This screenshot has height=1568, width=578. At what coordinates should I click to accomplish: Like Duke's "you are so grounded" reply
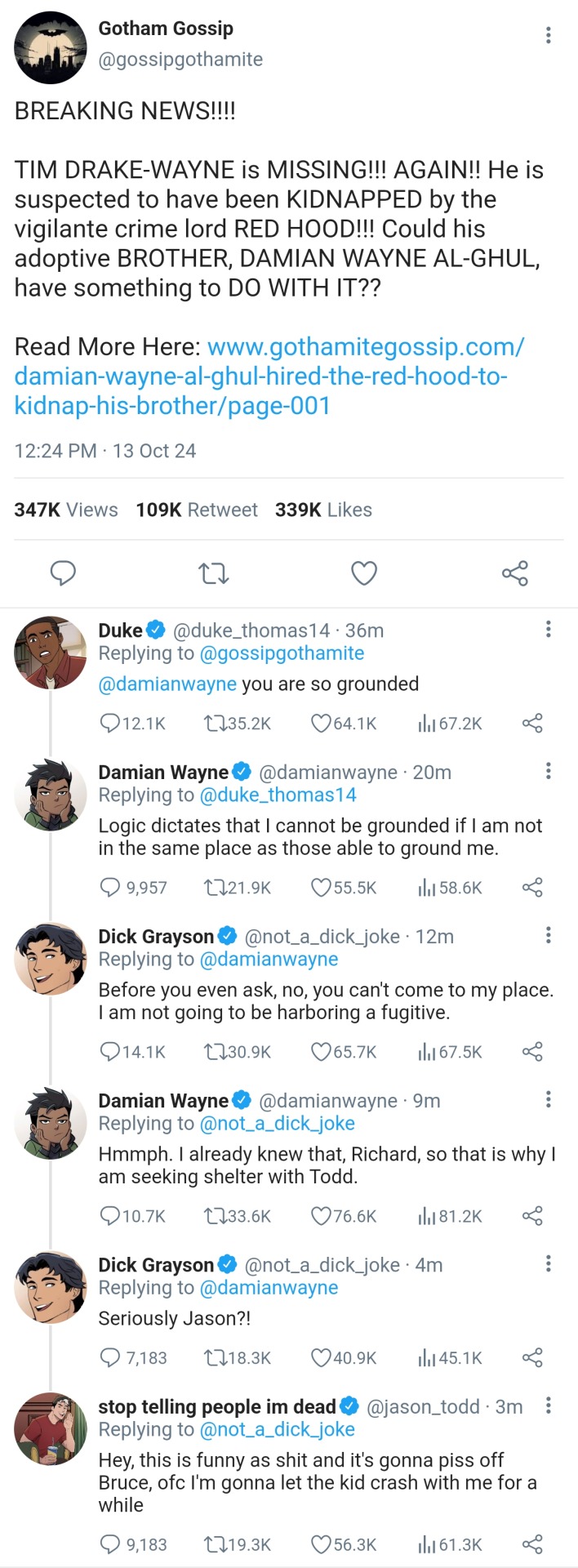(322, 724)
